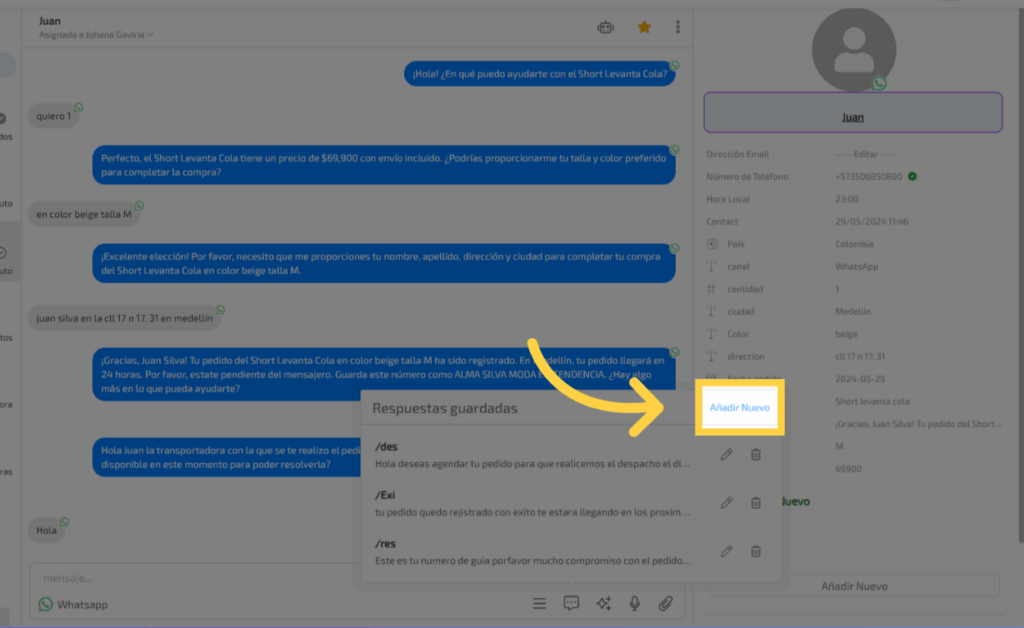This screenshot has height=628, width=1024.
Task: Toggle the star favorite for Juan's conversation
Action: 644,27
